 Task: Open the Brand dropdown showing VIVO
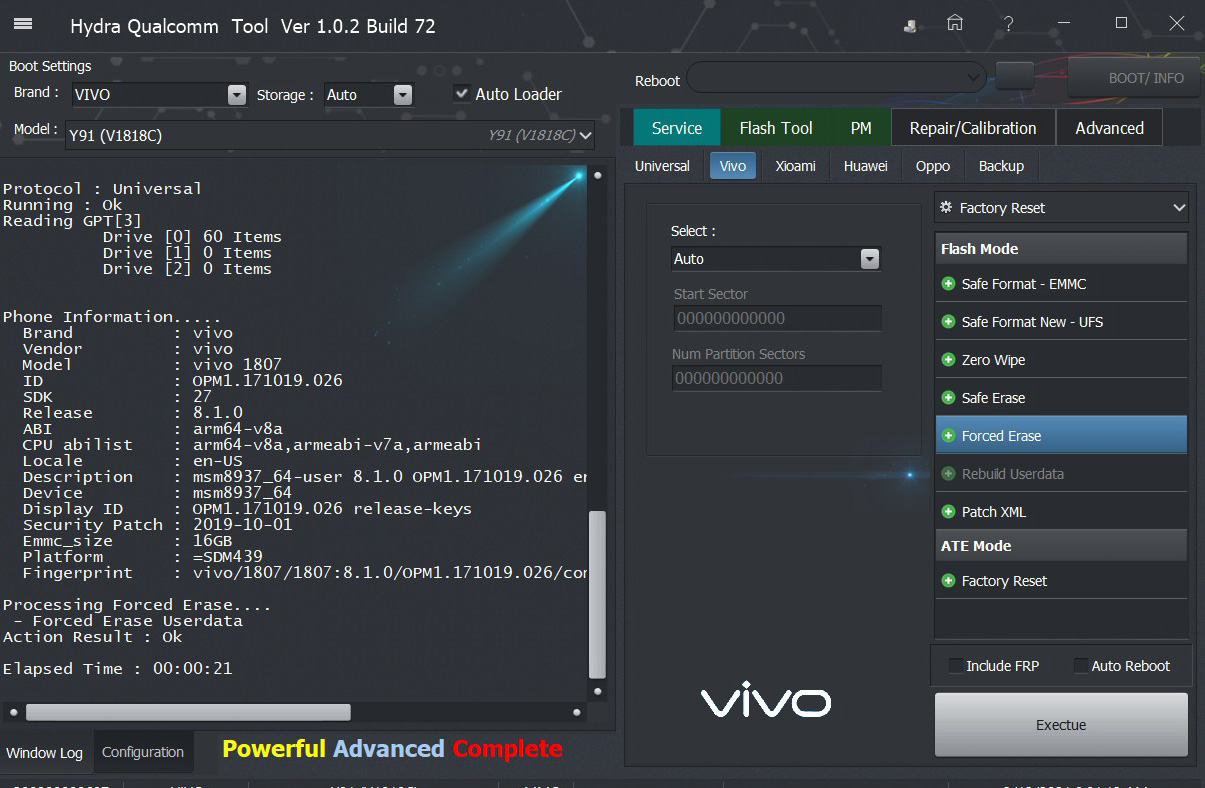[159, 95]
